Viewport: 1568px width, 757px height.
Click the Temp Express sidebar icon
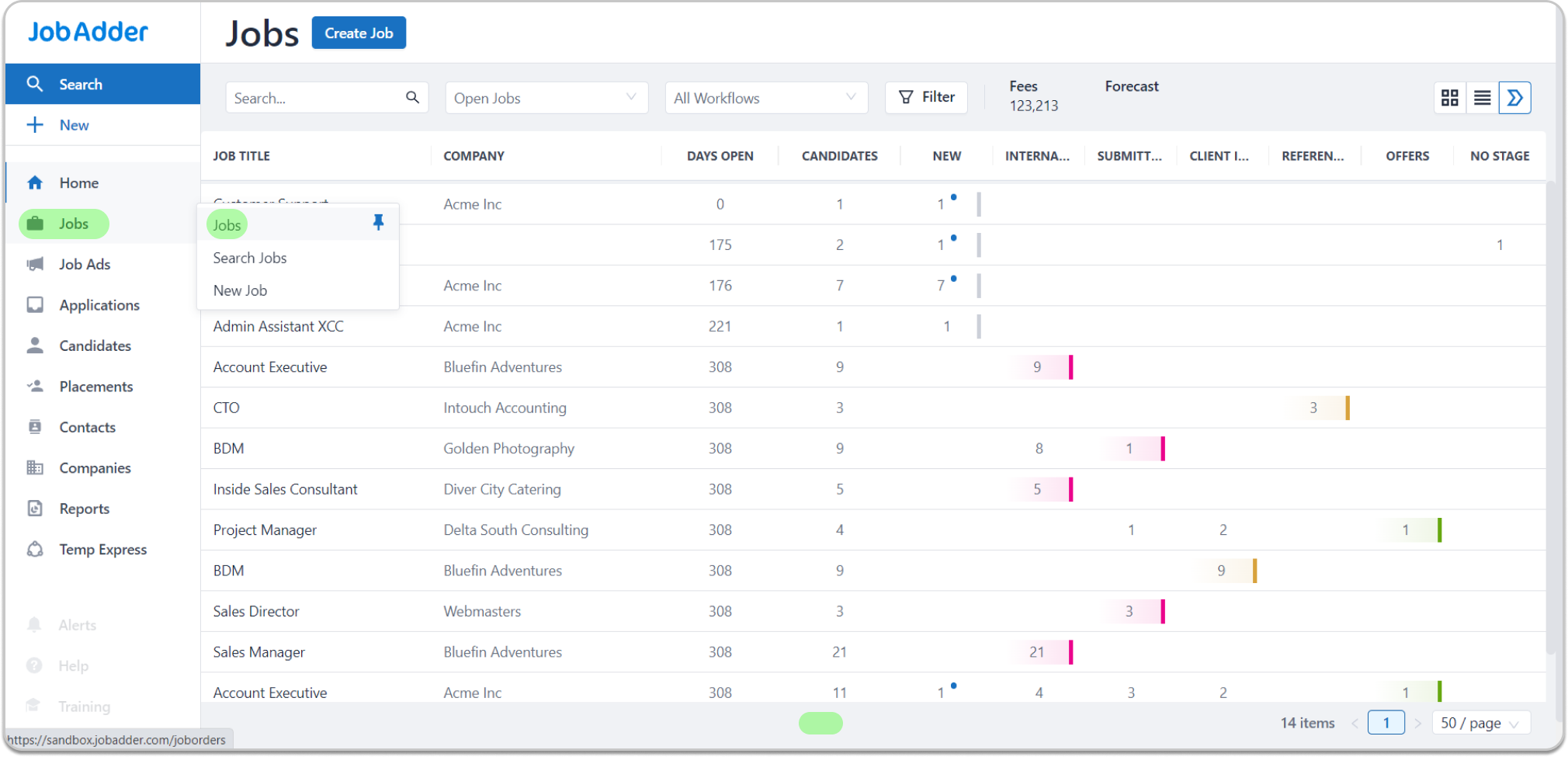36,549
